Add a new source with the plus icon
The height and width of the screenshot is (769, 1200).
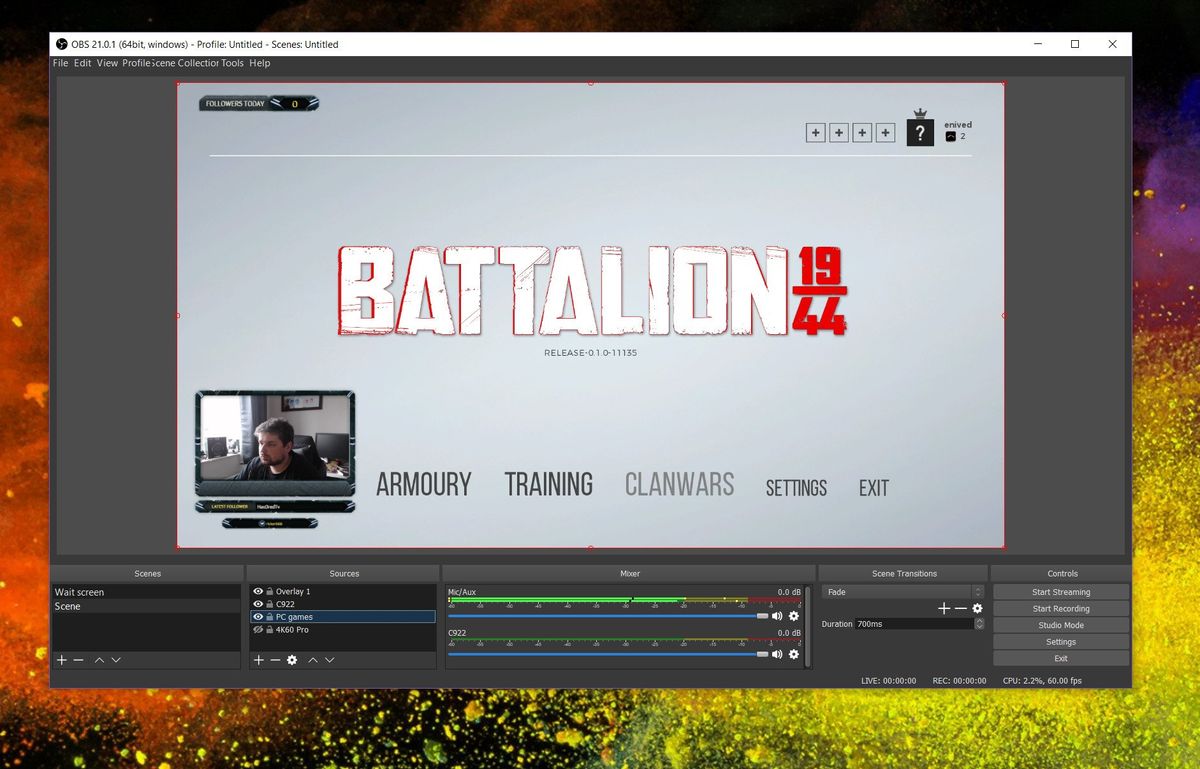pyautogui.click(x=258, y=659)
